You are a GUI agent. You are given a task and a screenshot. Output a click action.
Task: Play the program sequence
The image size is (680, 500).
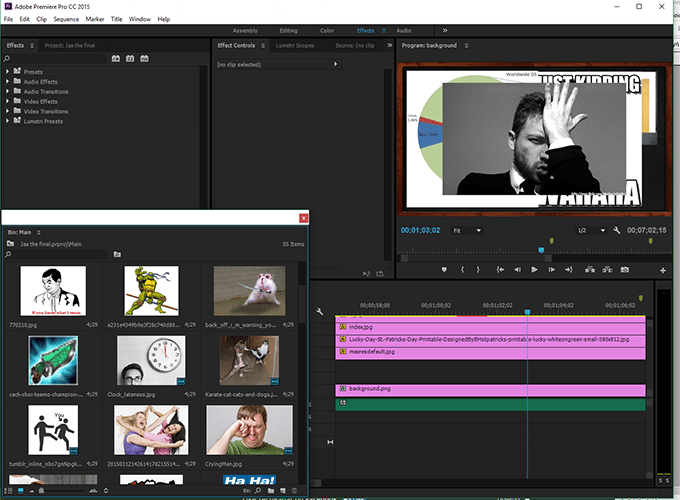534,270
